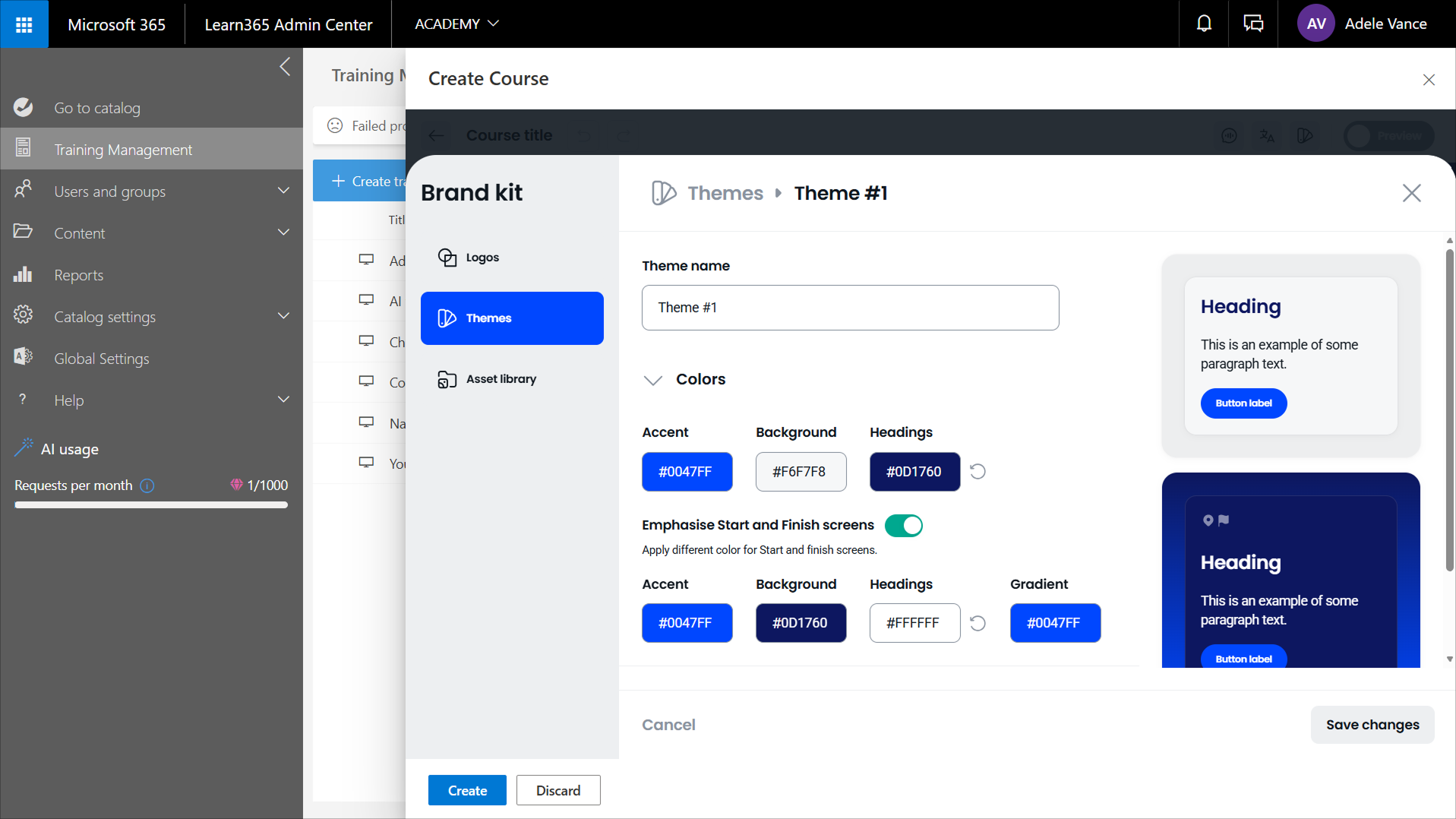Collapse the Colors section
The width and height of the screenshot is (1456, 819).
[x=653, y=380]
